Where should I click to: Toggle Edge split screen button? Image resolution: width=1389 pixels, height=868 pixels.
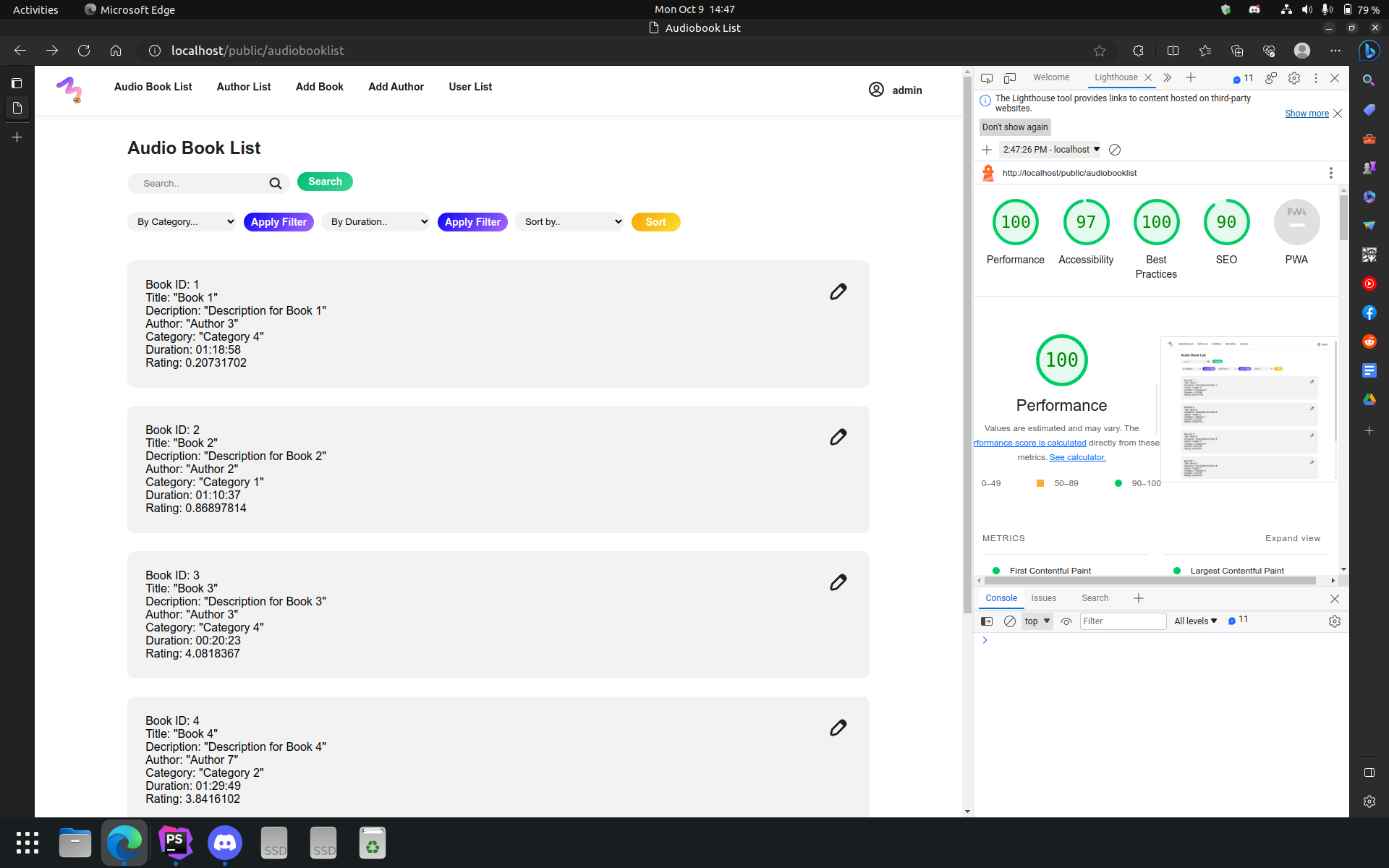coord(1173,51)
